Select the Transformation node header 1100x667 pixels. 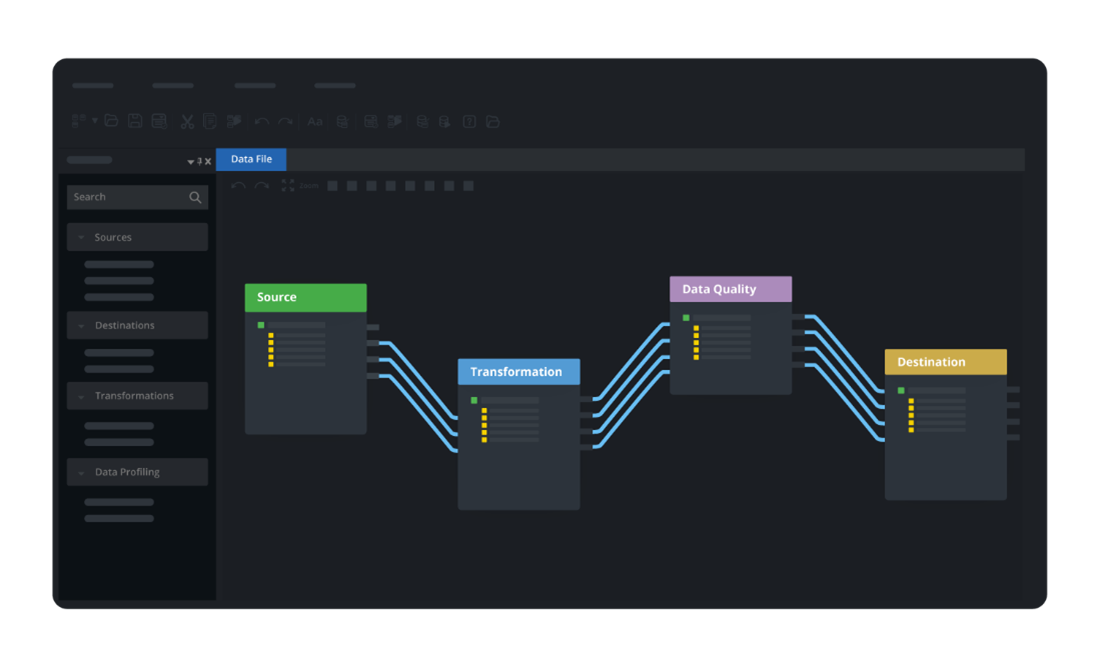click(518, 372)
